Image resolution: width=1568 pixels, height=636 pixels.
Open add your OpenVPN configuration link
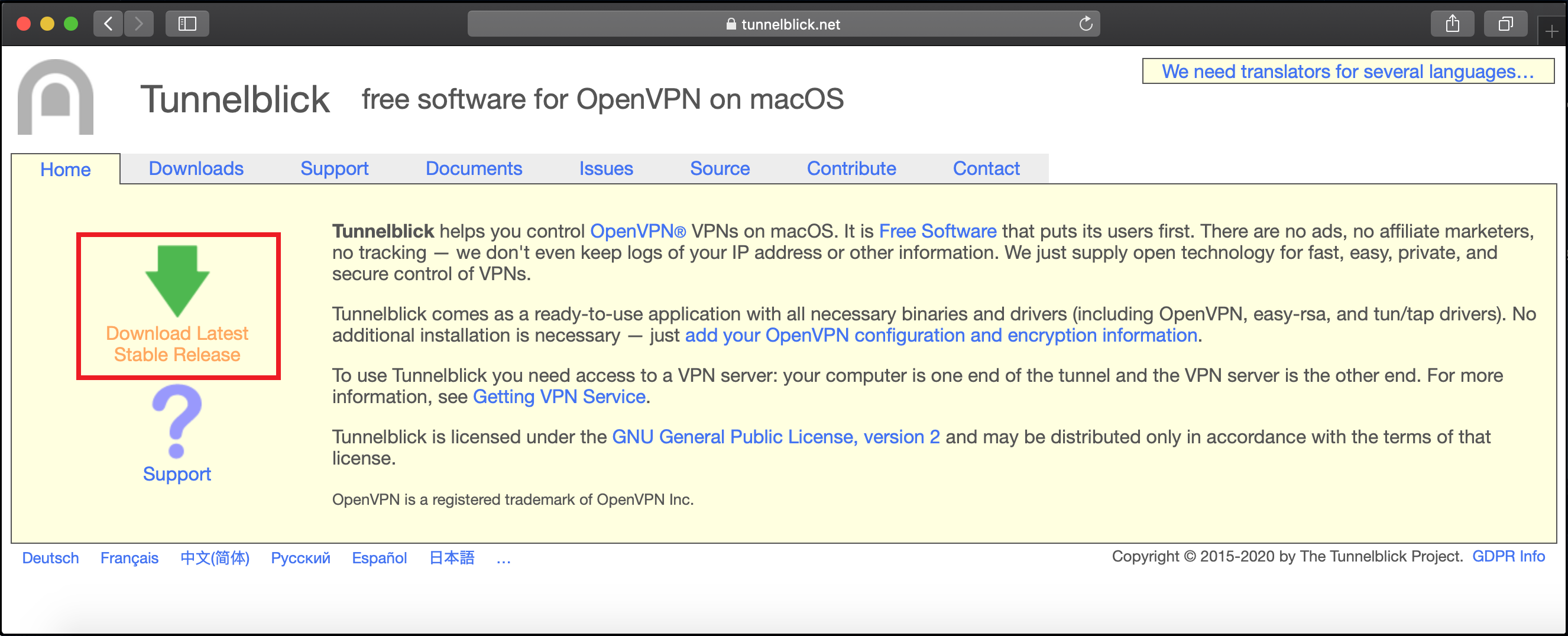(x=941, y=335)
